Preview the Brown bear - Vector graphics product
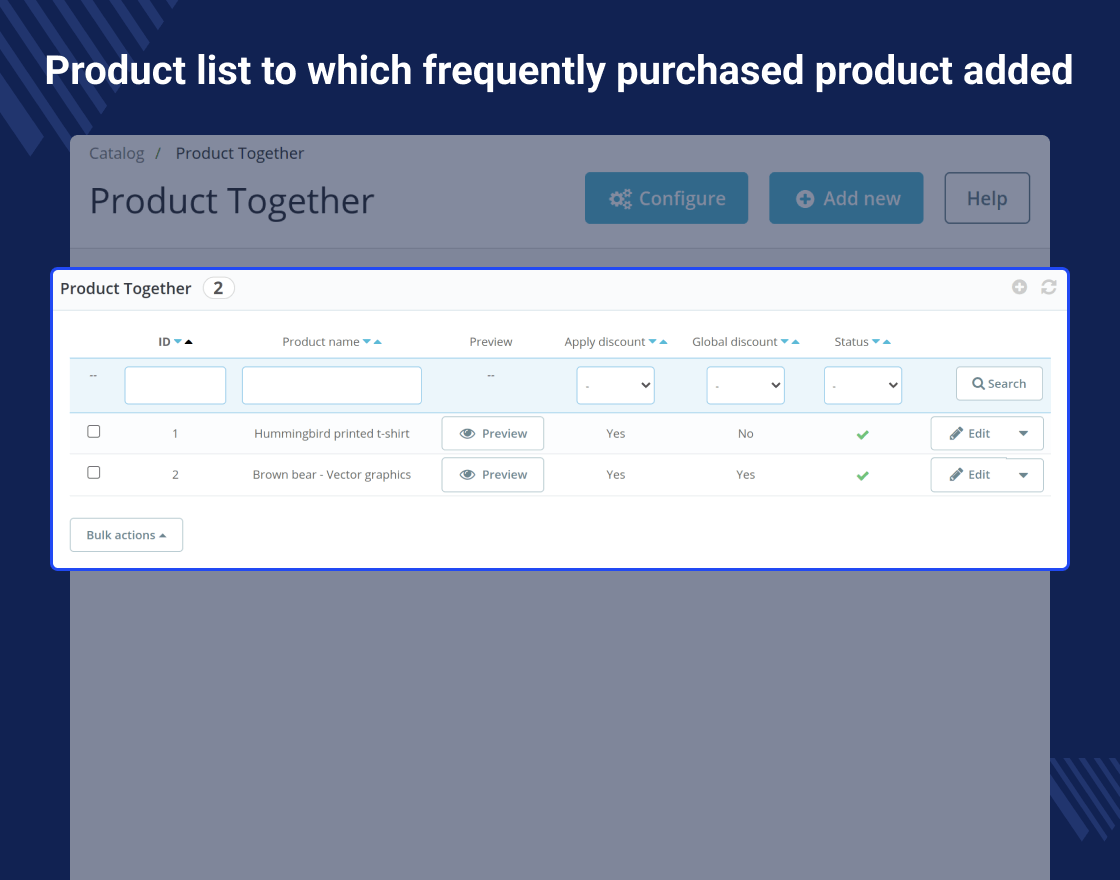 click(493, 475)
